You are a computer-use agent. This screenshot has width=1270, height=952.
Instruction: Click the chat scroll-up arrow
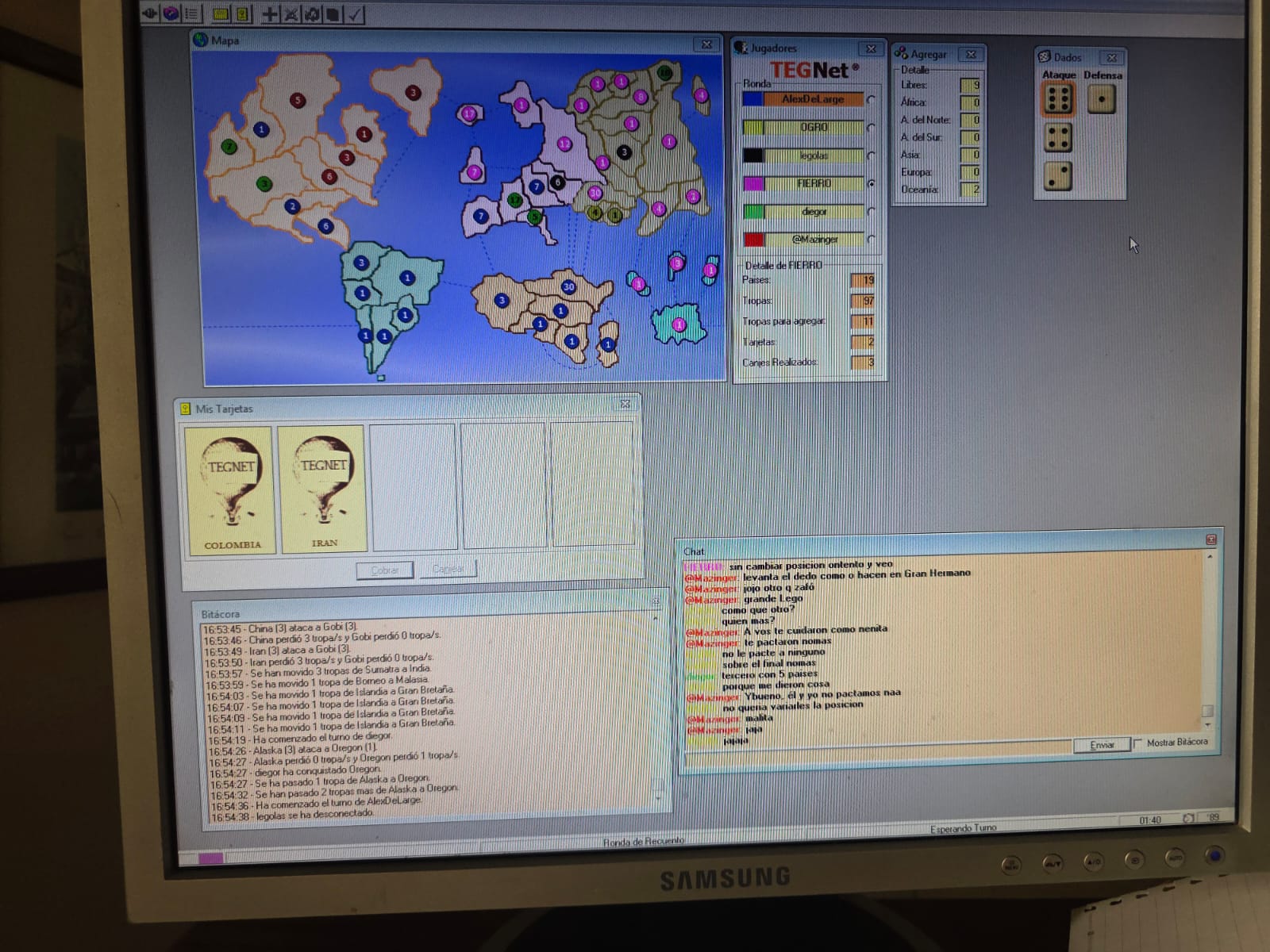[x=1209, y=557]
